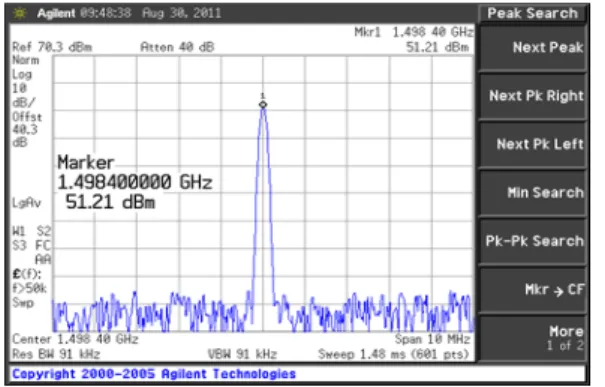This screenshot has width=605, height=387.
Task: Click the Log 10 dB/ scale annotation
Action: [x=24, y=88]
